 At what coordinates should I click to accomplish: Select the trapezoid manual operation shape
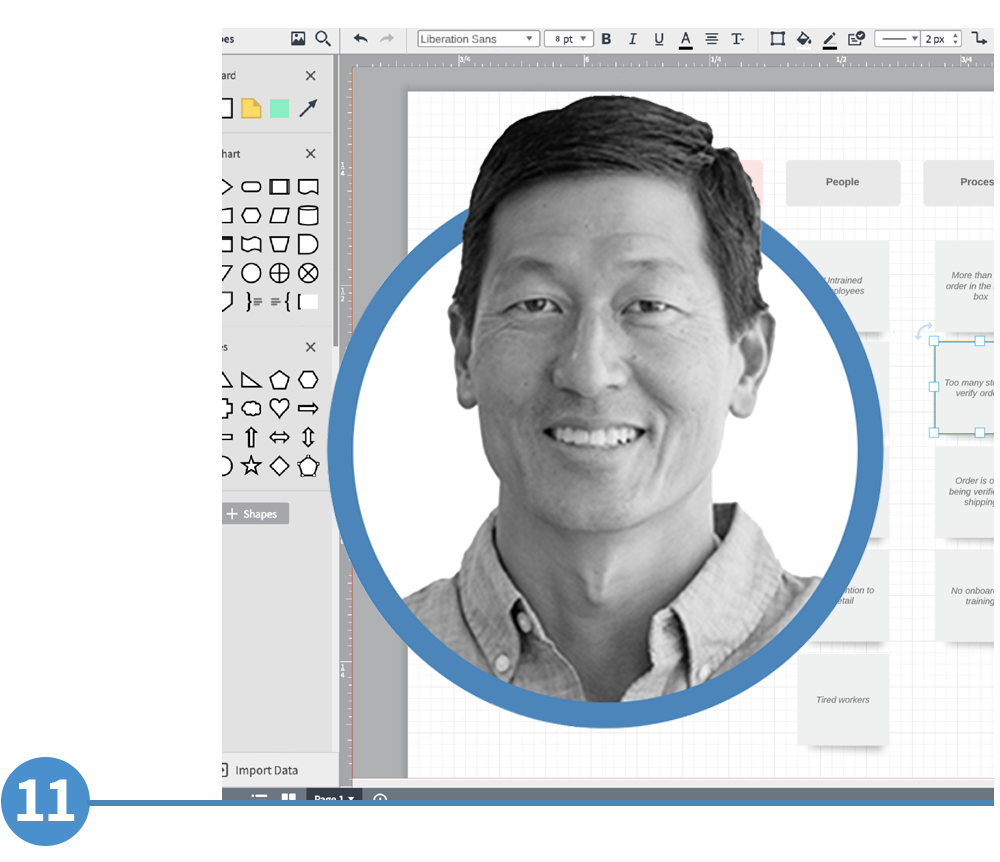click(279, 244)
